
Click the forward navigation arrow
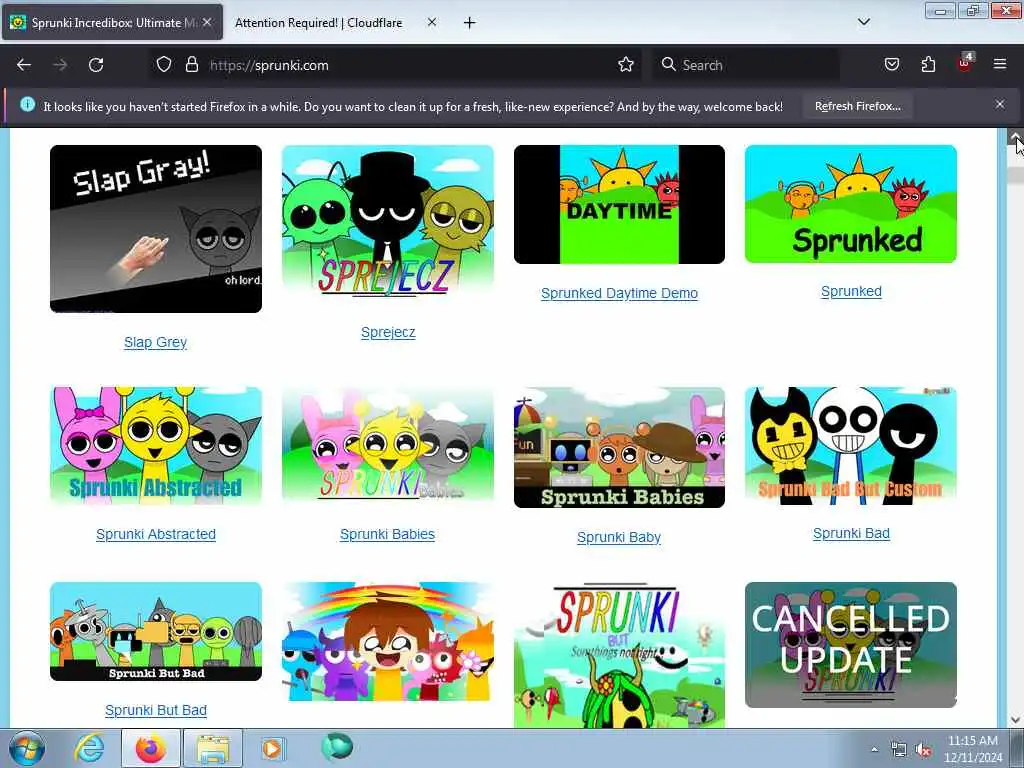[60, 65]
